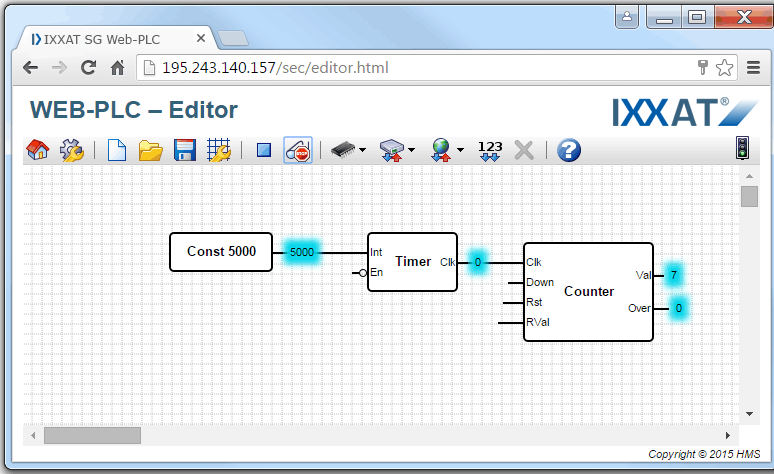Expand the chip icon dropdown arrow
Screen dimensions: 774x474
[362, 150]
